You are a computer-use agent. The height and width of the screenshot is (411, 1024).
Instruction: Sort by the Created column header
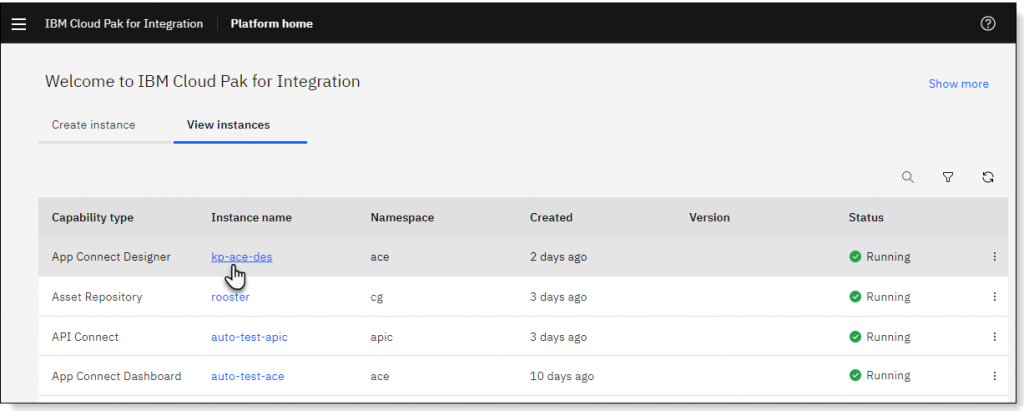[x=551, y=218]
